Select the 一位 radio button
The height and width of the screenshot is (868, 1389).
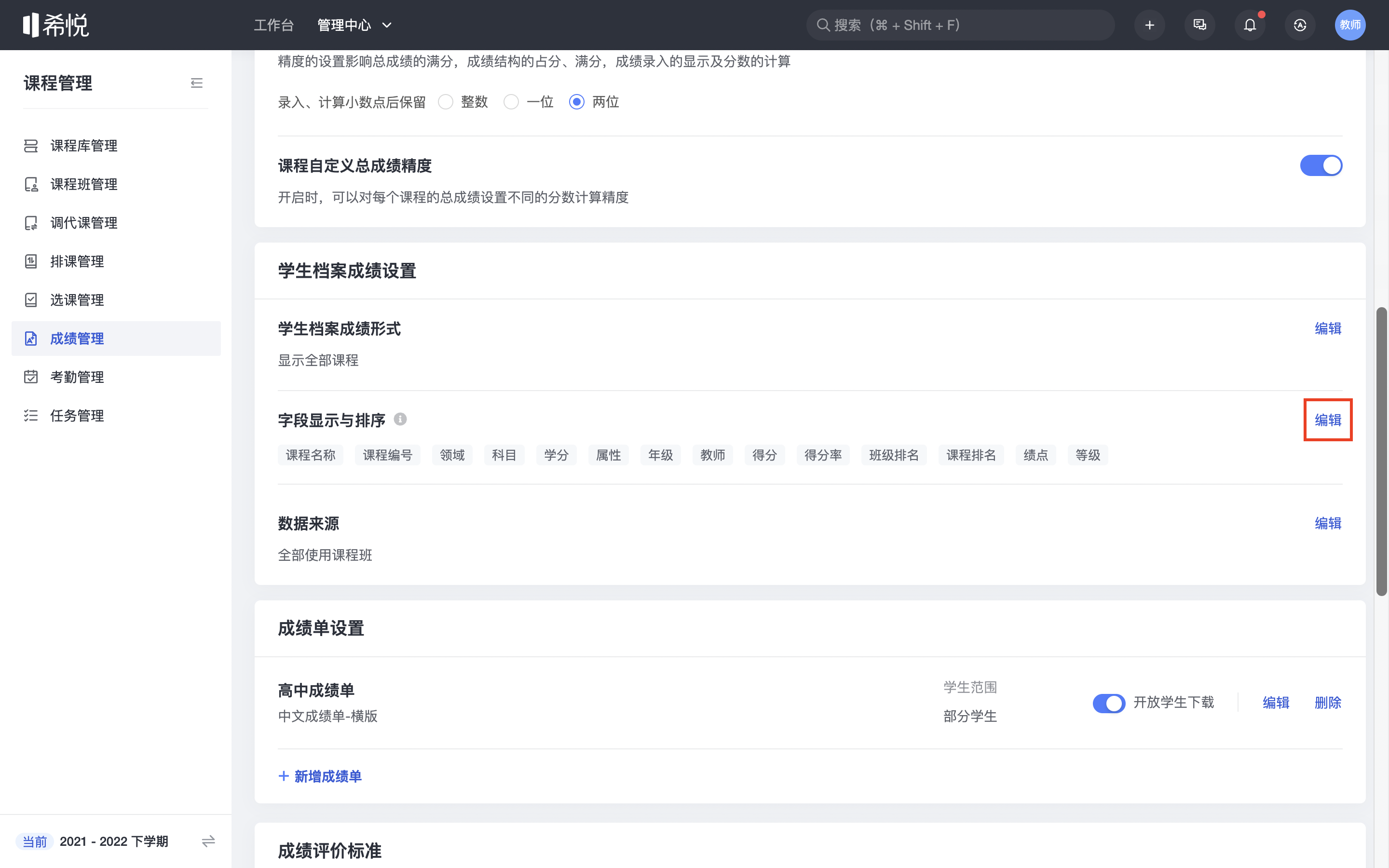(511, 102)
